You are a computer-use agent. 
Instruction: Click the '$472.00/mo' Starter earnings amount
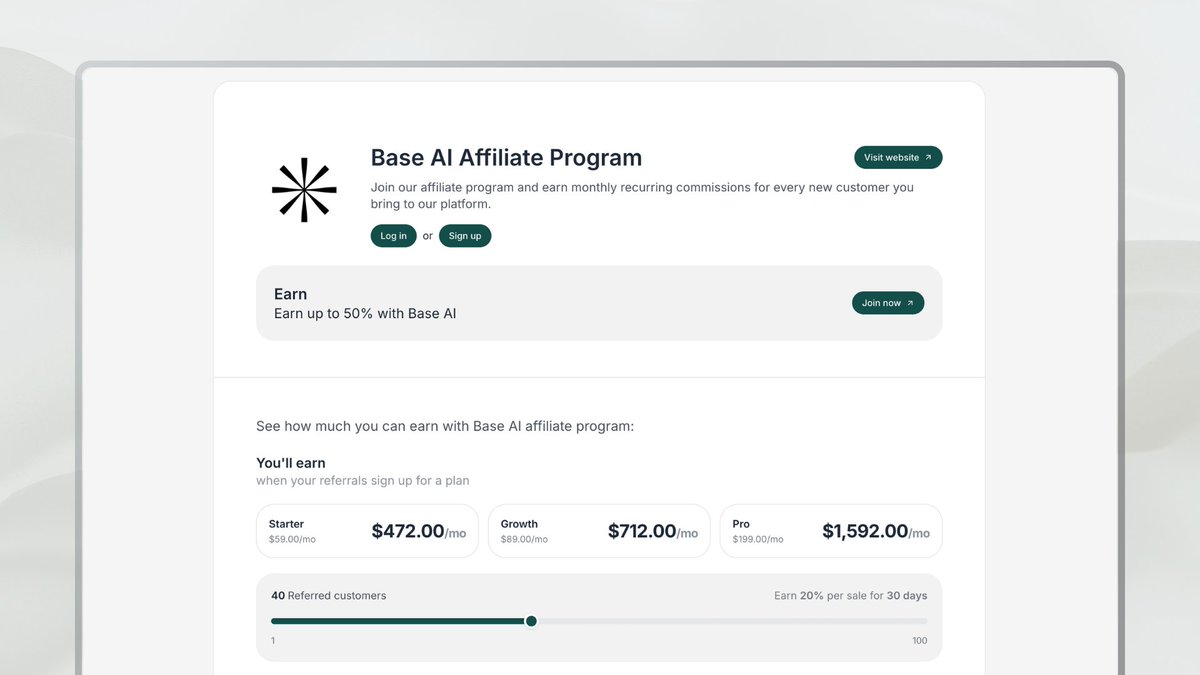pyautogui.click(x=419, y=532)
